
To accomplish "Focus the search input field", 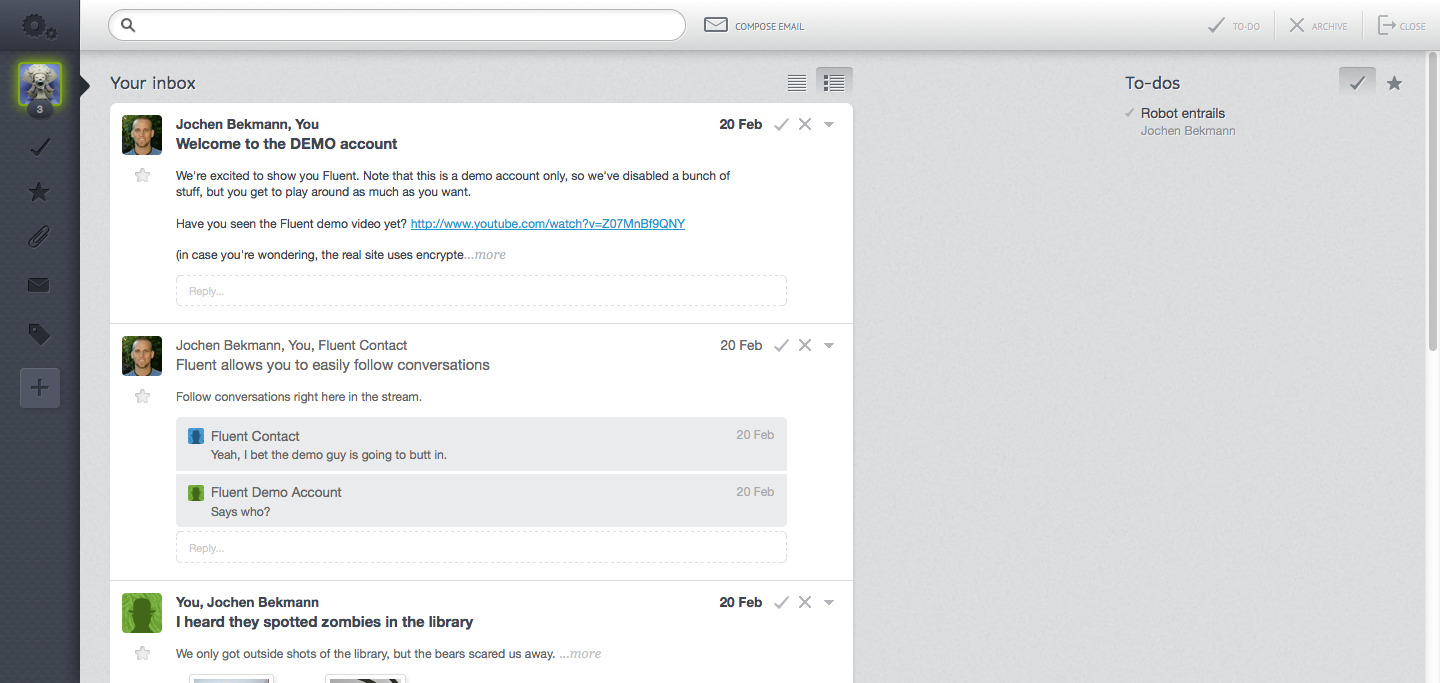I will pos(397,25).
